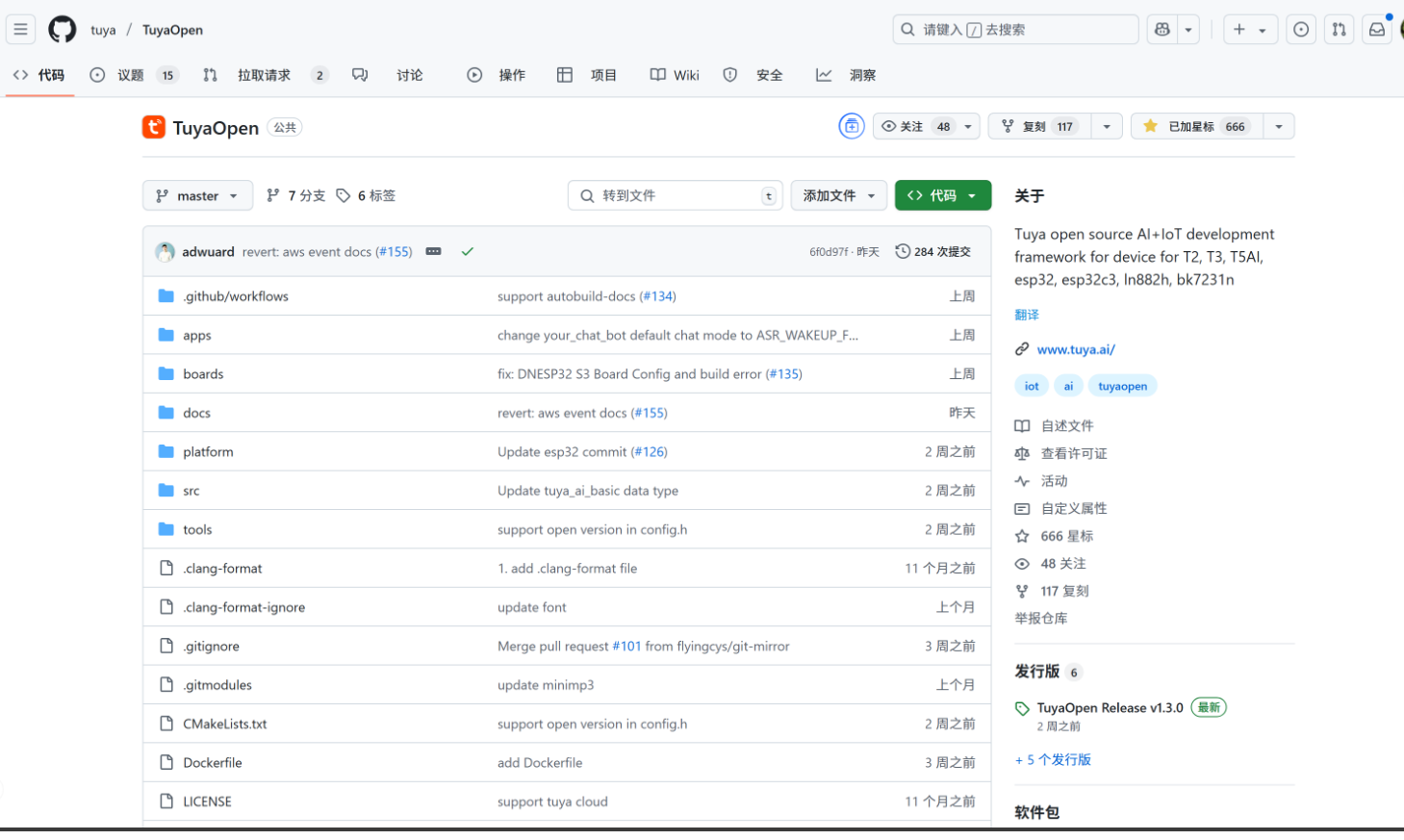The width and height of the screenshot is (1404, 840).
Task: Switch to the 洞察 tab
Action: click(846, 75)
